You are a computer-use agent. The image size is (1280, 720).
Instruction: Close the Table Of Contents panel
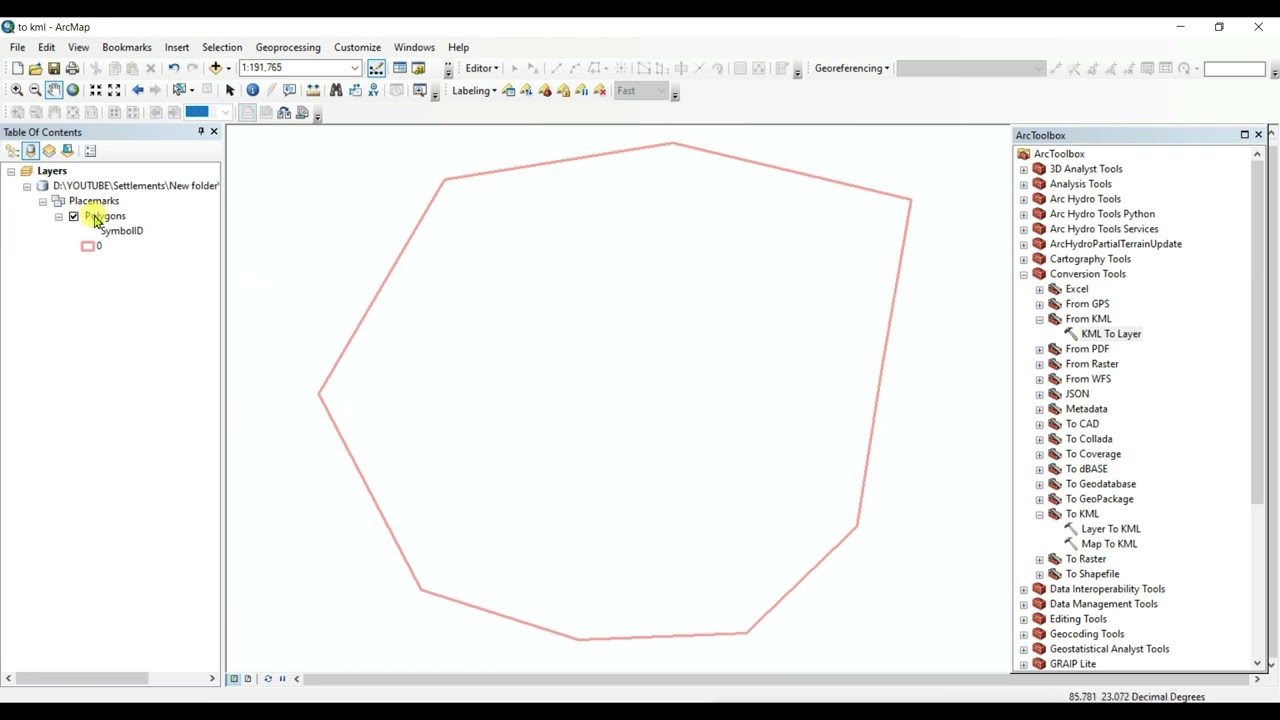coord(213,132)
